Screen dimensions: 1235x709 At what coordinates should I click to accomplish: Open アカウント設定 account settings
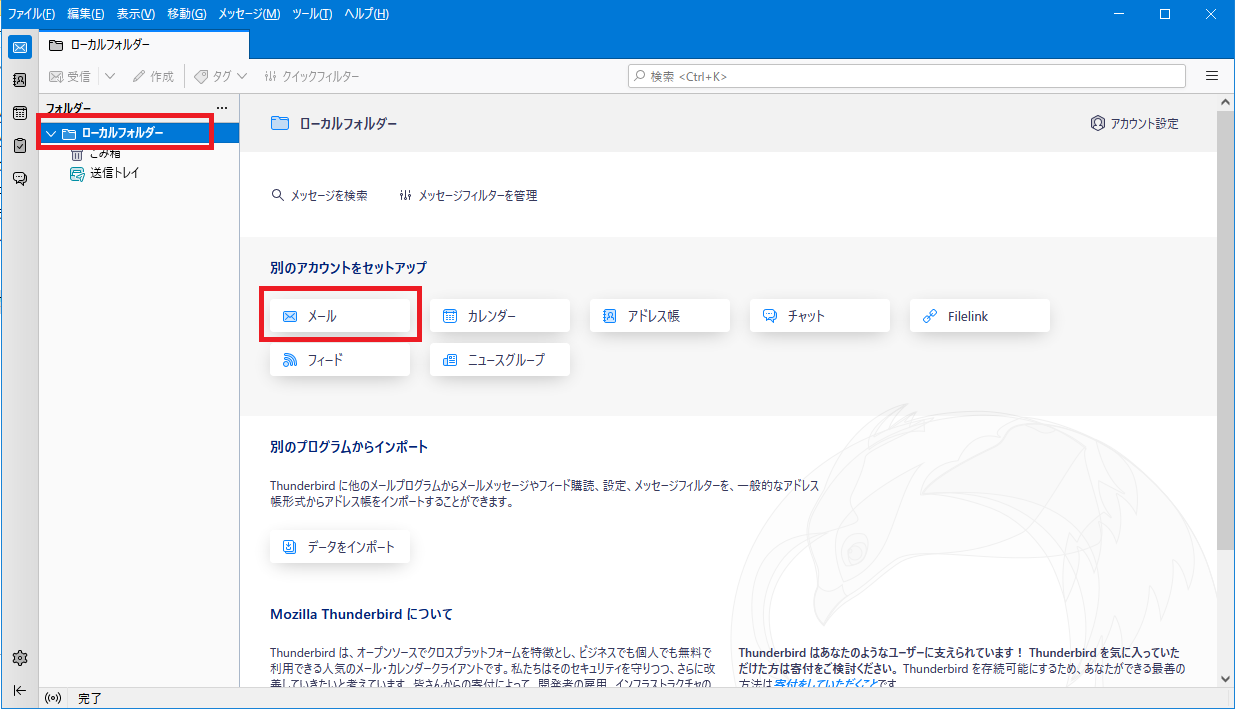coord(1134,123)
